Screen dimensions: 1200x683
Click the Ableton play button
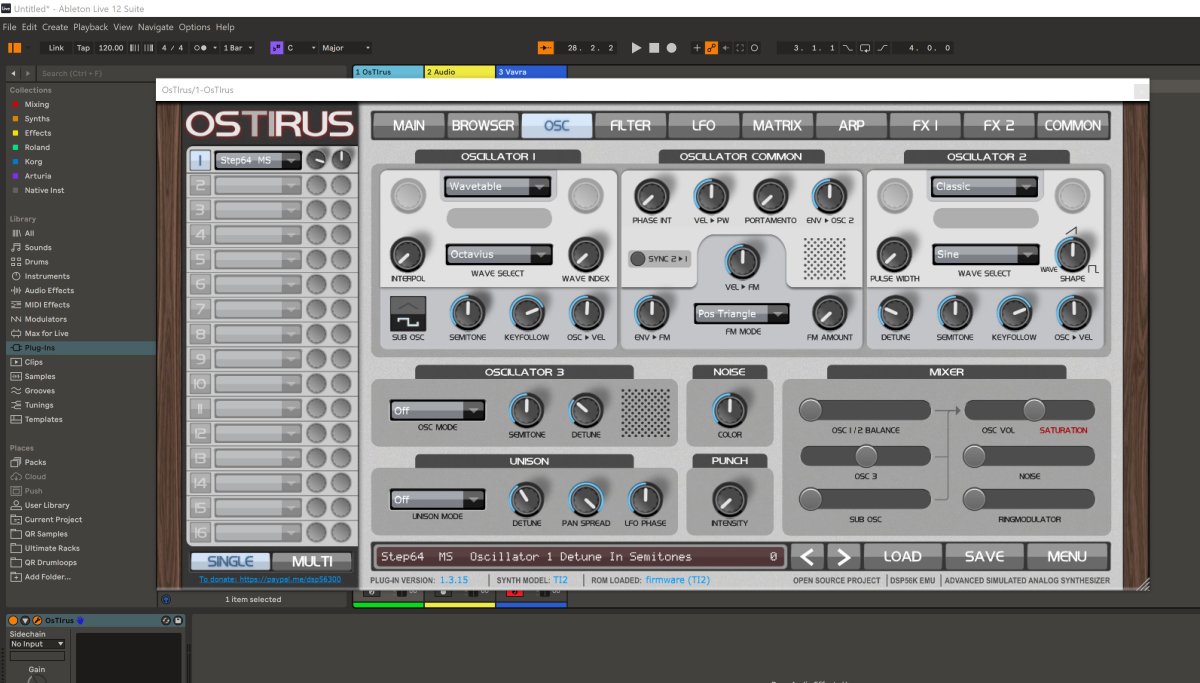(x=637, y=47)
